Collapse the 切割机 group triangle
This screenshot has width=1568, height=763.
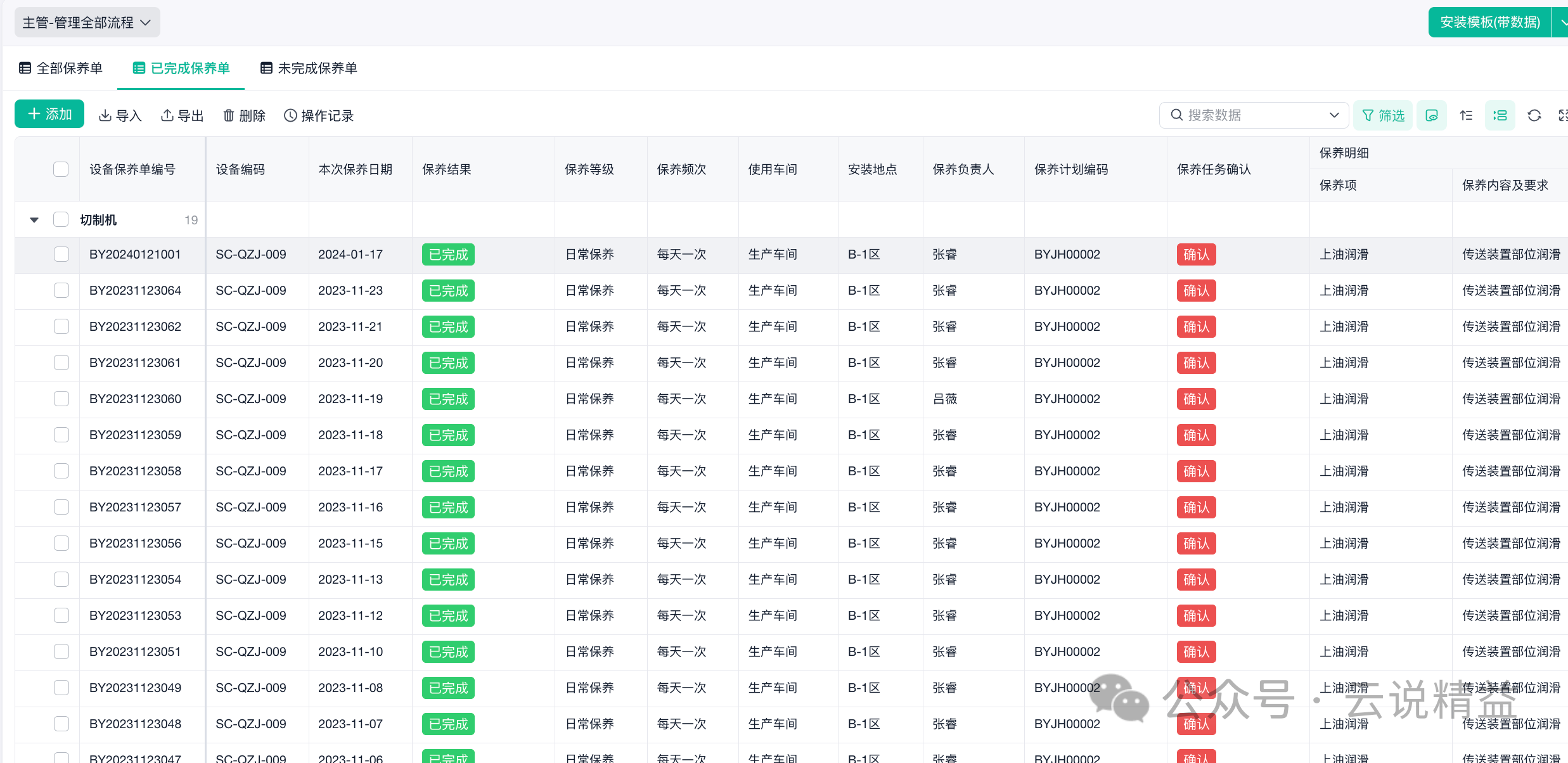coord(34,220)
